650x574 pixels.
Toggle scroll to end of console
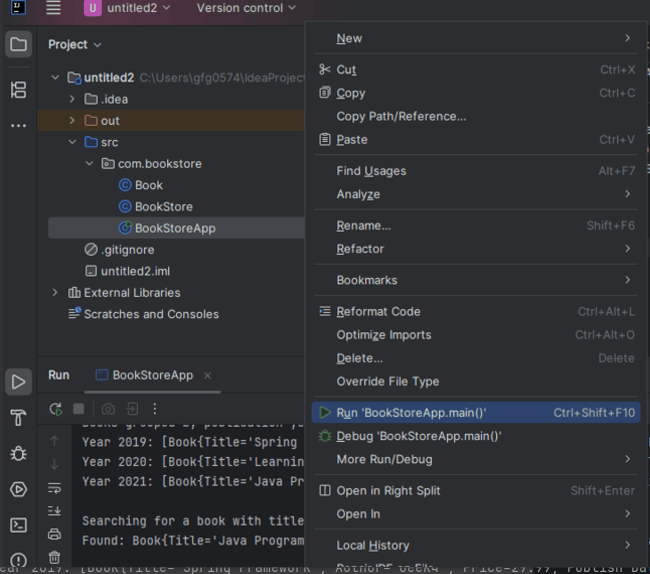[x=55, y=510]
